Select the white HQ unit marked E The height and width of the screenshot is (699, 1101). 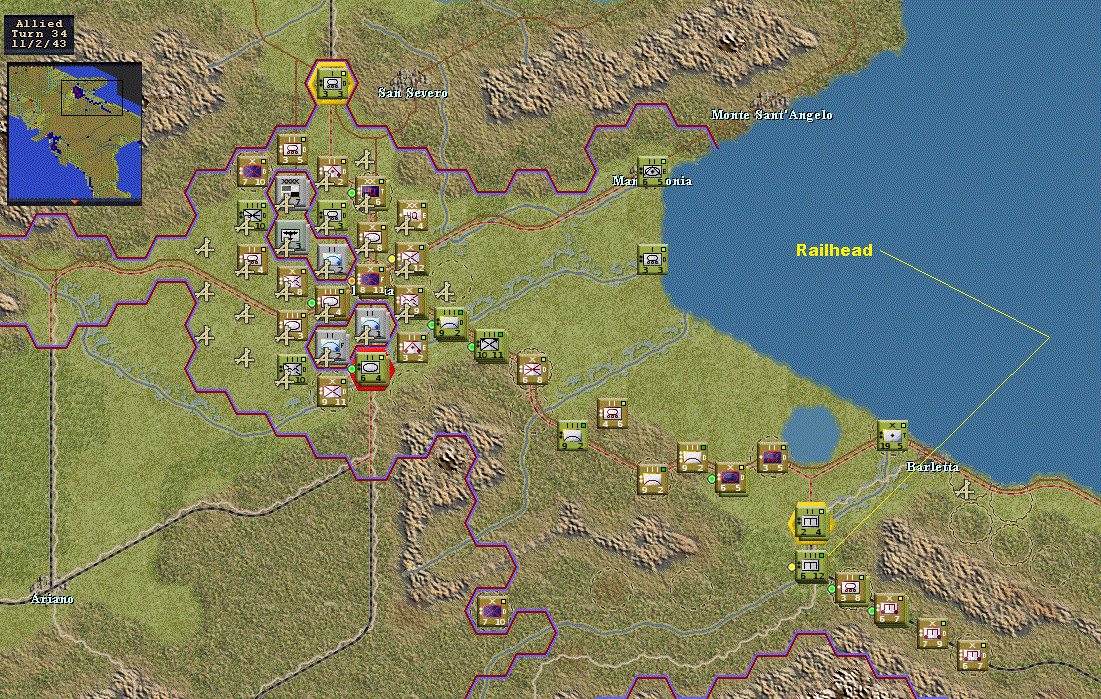tap(412, 216)
